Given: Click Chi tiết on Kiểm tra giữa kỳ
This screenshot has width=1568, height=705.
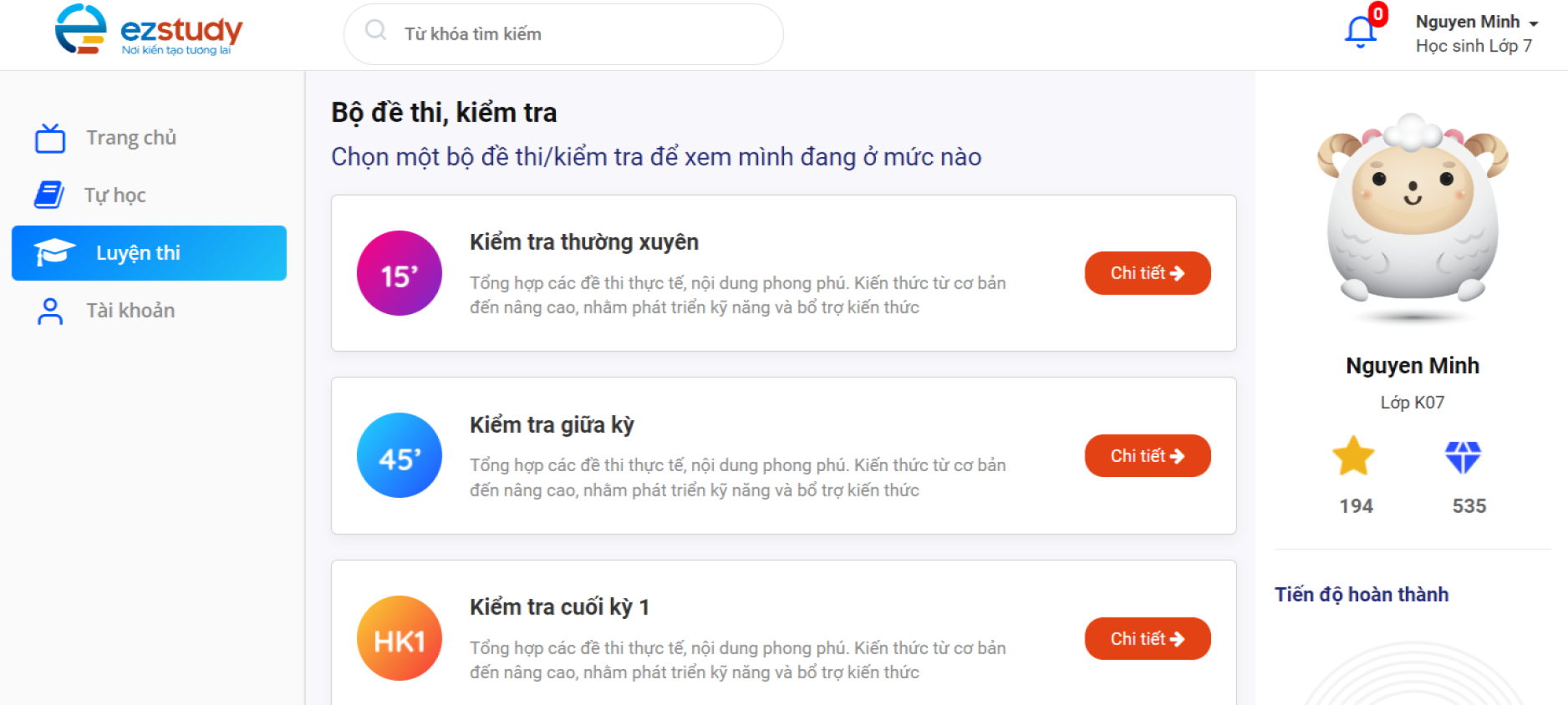Looking at the screenshot, I should (x=1147, y=455).
